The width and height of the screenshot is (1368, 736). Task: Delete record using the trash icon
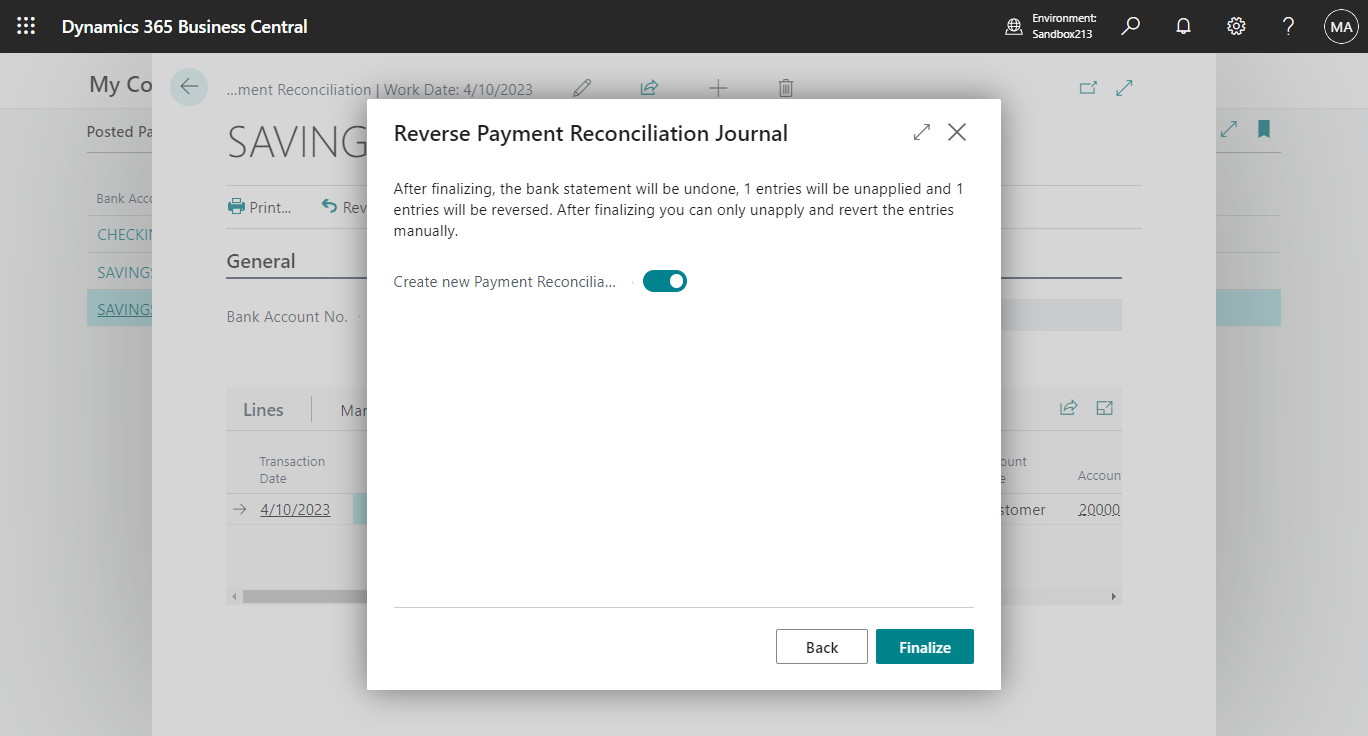785,88
